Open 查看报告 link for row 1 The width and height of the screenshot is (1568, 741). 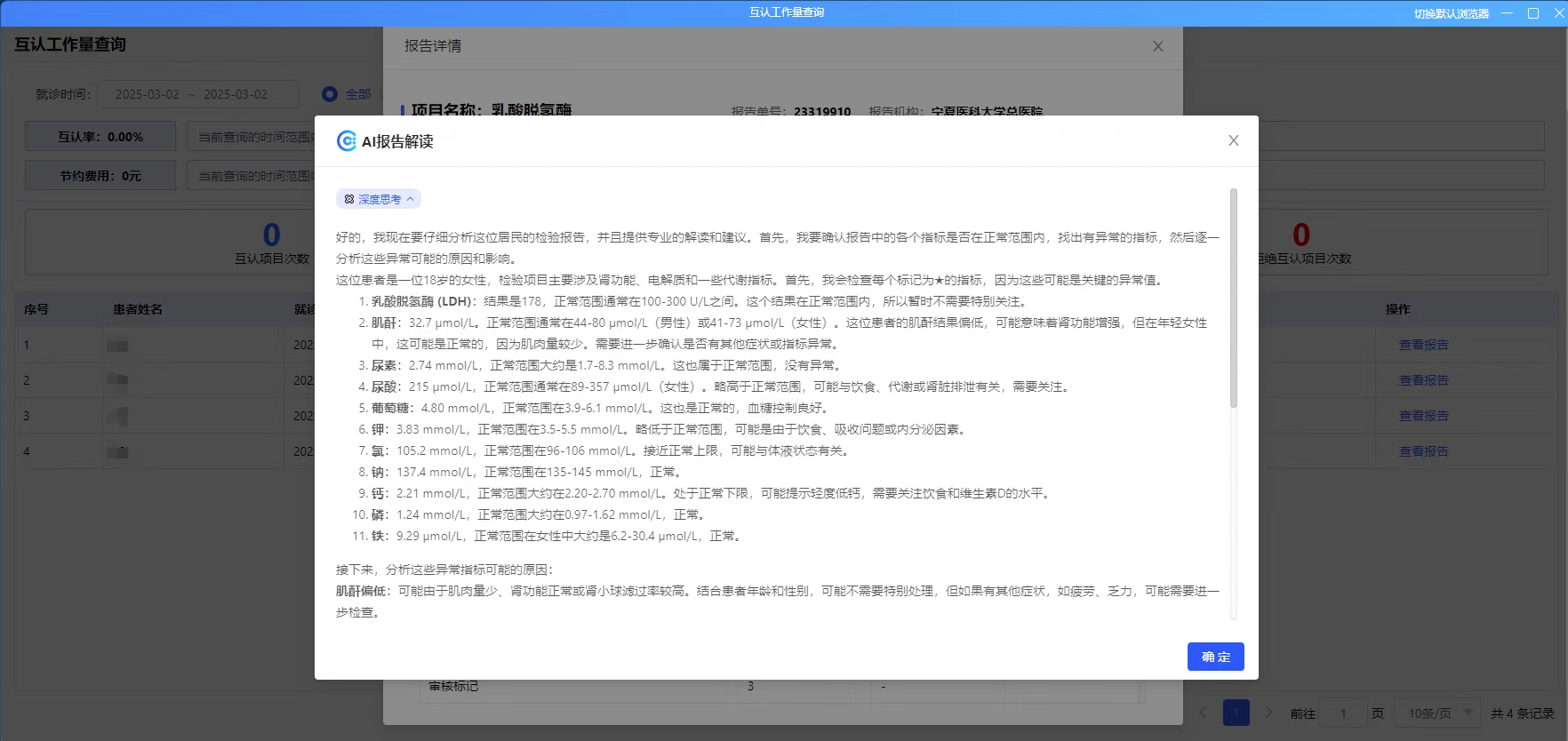(x=1423, y=345)
